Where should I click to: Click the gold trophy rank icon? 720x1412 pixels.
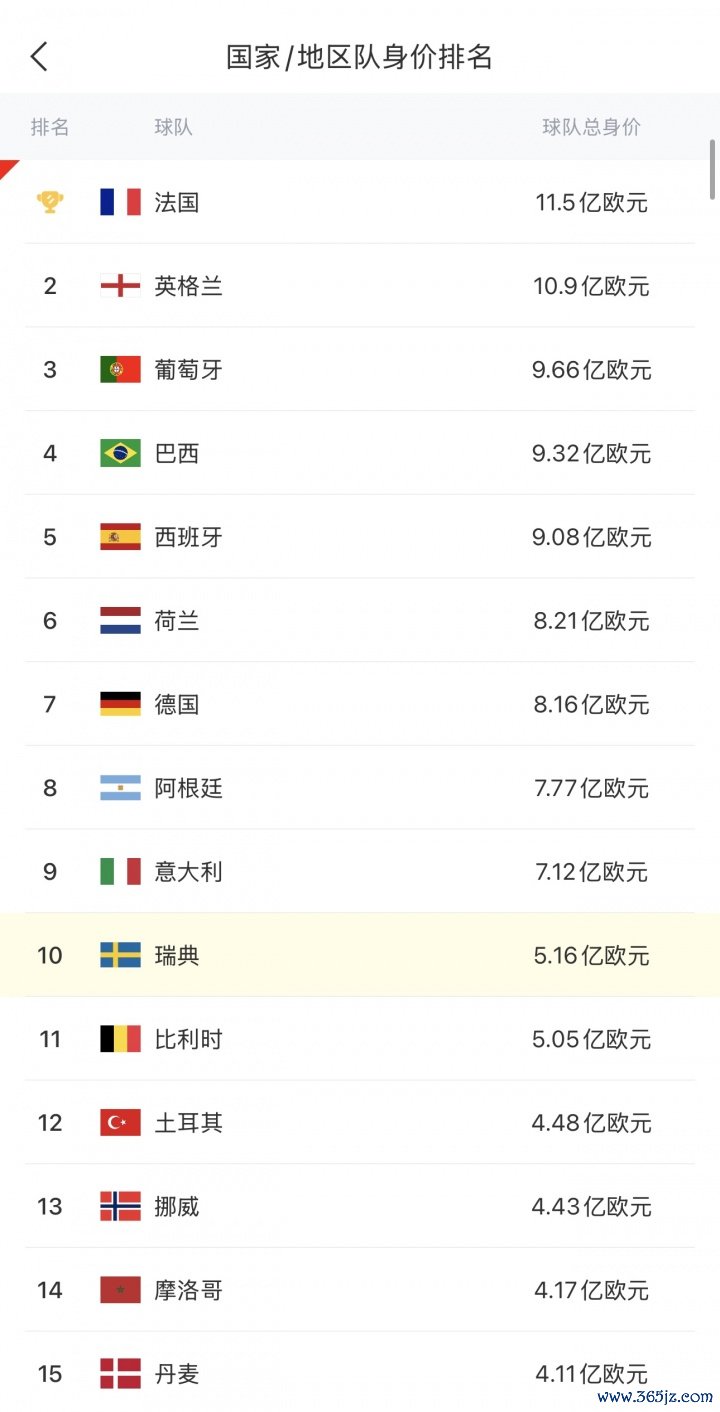point(50,202)
